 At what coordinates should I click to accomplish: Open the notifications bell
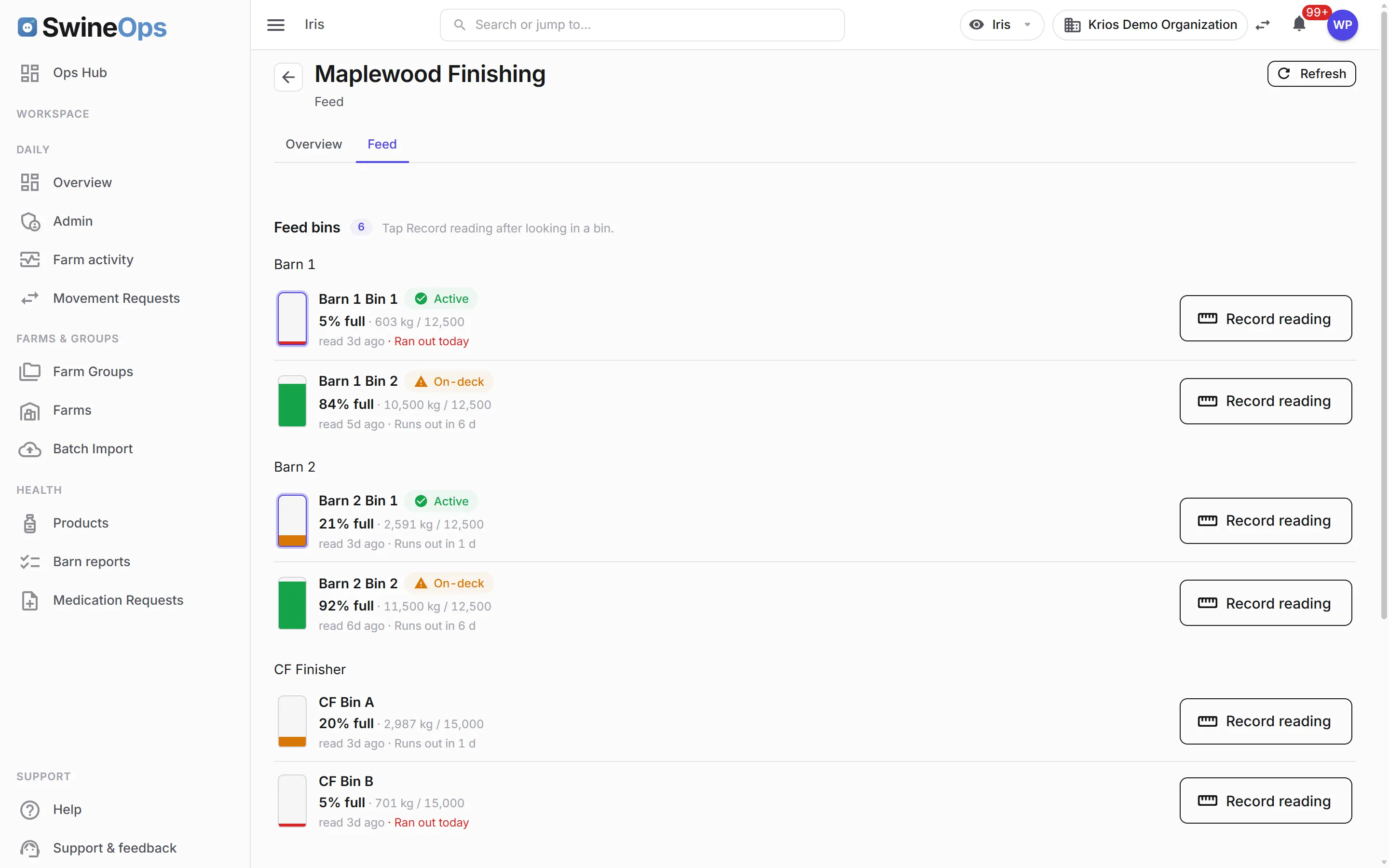1299,25
